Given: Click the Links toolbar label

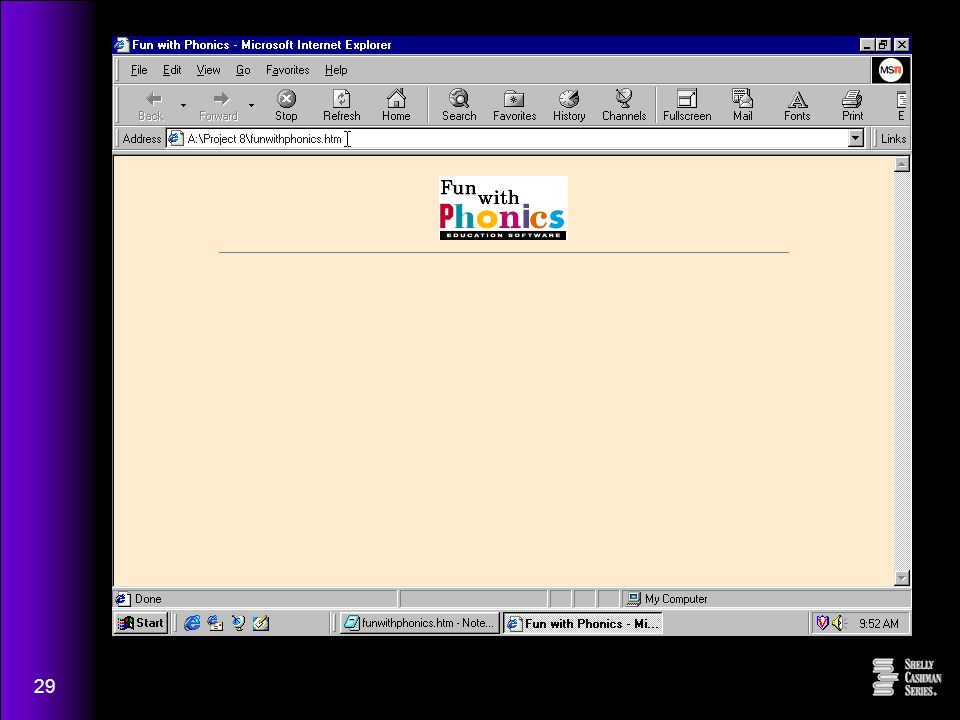Looking at the screenshot, I should (893, 139).
